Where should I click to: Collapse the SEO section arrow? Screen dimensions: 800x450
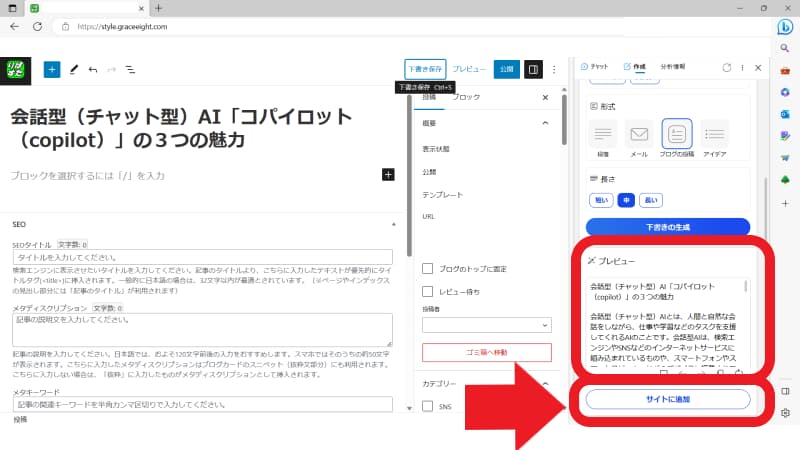pyautogui.click(x=393, y=224)
